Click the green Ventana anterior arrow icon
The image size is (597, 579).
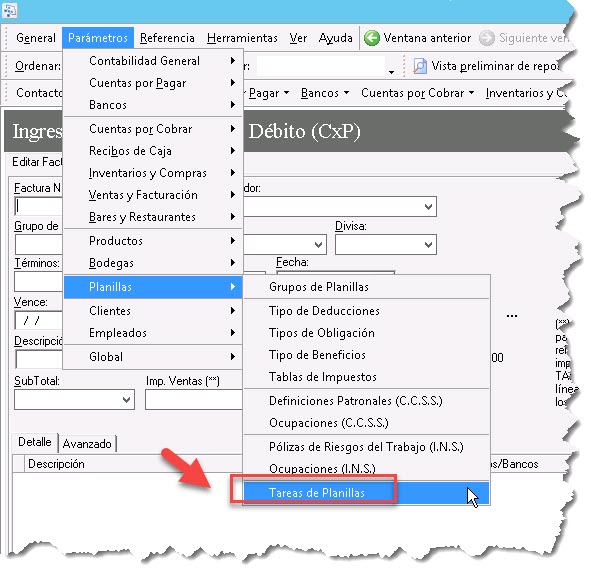(372, 38)
